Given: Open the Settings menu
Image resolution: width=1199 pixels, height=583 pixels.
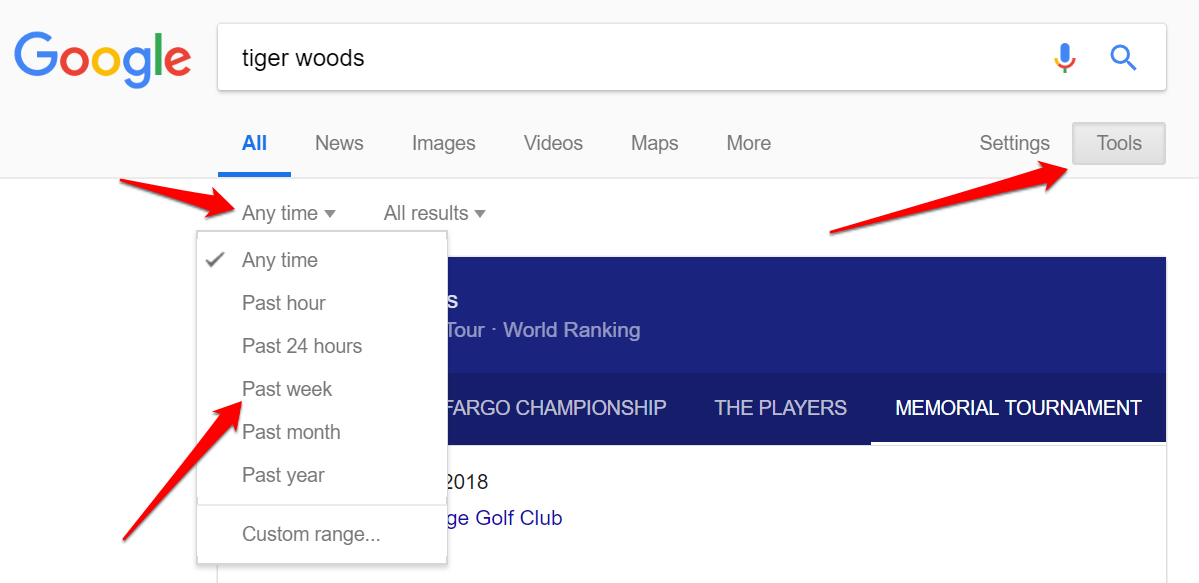Looking at the screenshot, I should point(1013,143).
